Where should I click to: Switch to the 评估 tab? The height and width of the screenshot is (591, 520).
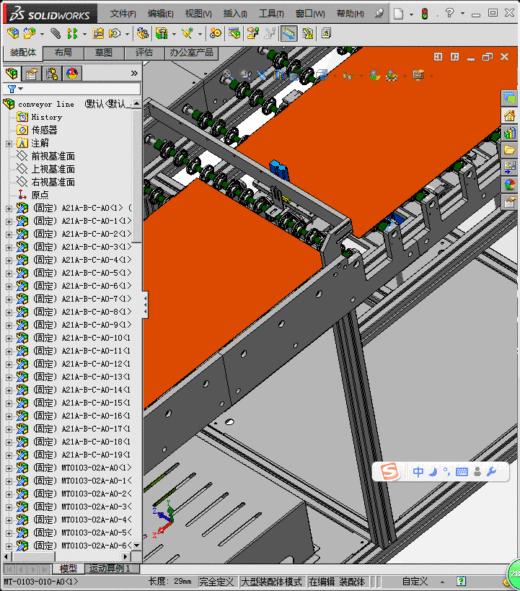(144, 53)
